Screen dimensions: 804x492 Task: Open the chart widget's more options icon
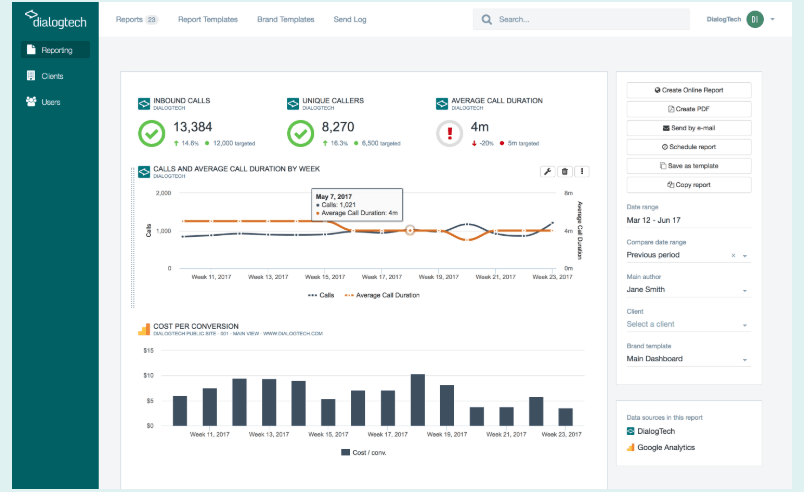coord(582,172)
